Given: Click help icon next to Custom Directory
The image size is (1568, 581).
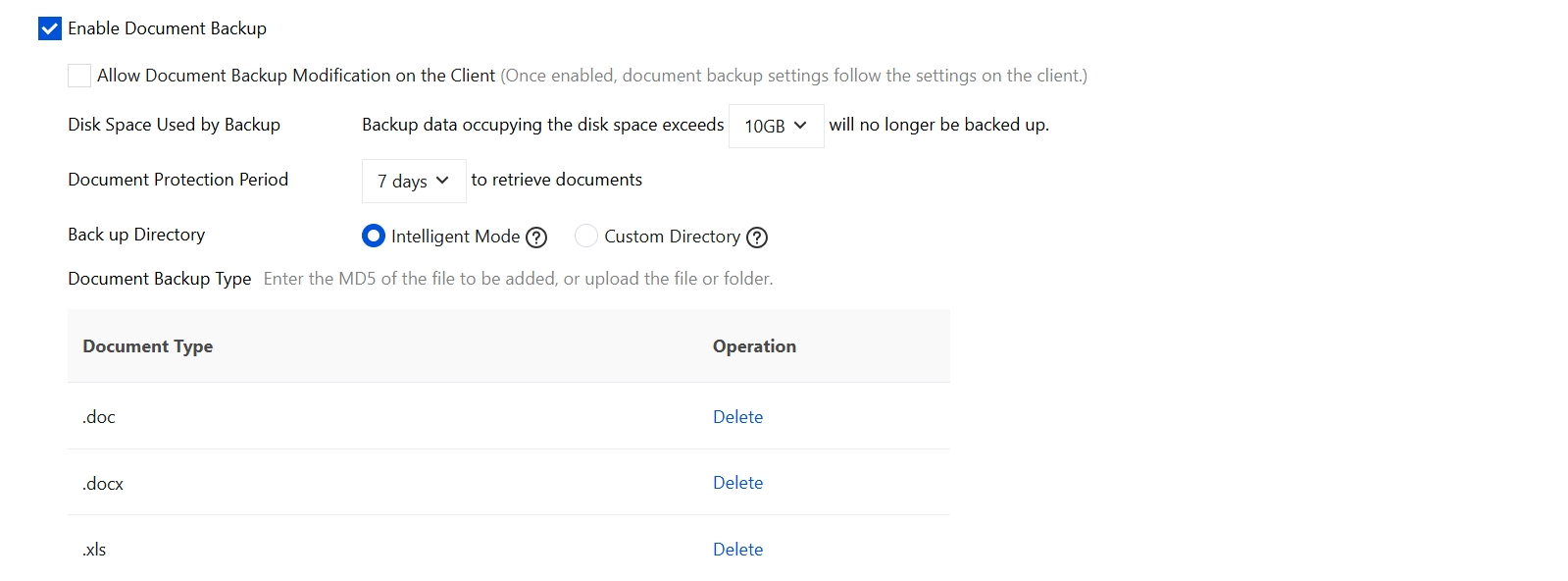Looking at the screenshot, I should 757,238.
